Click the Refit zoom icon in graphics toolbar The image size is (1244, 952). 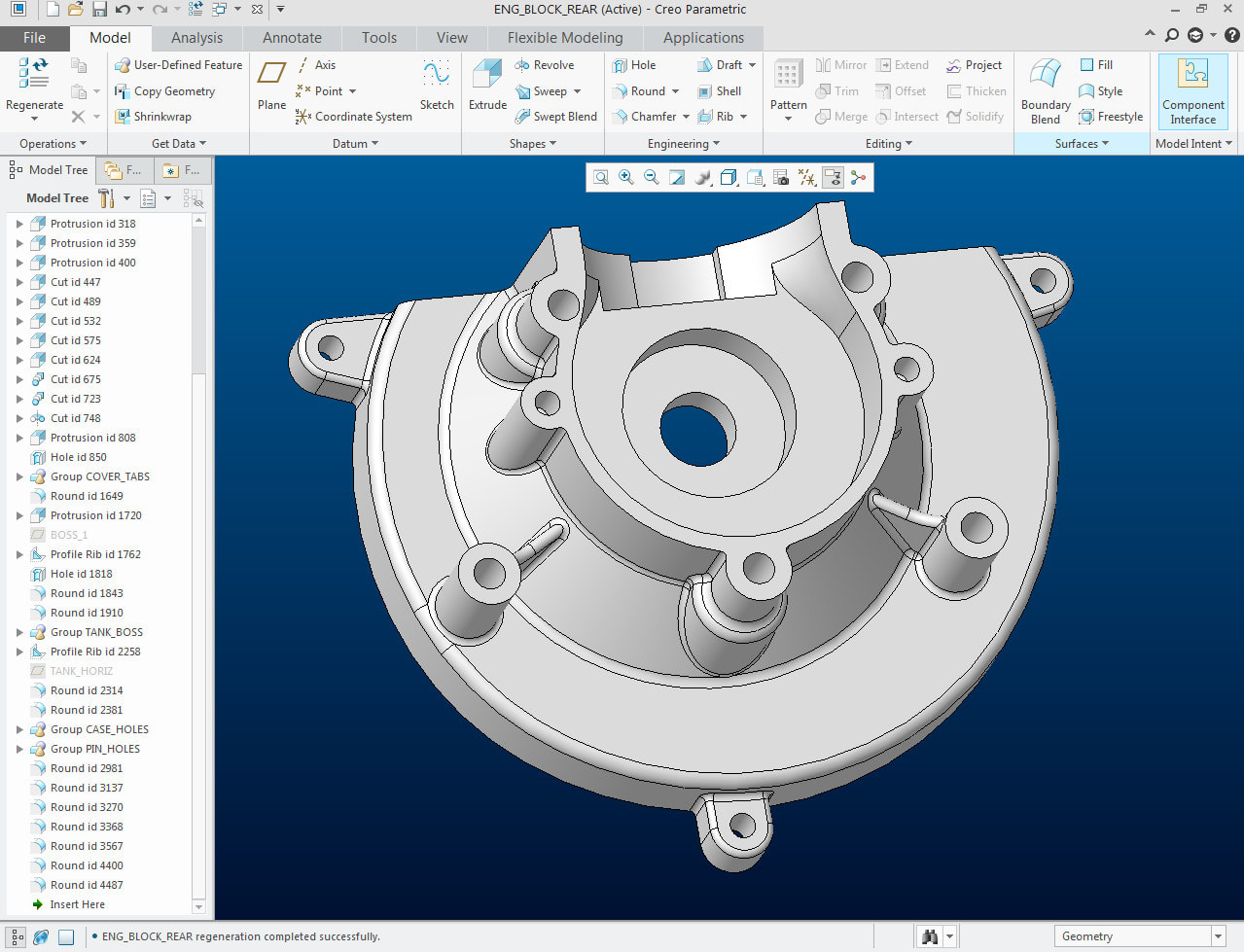tap(601, 177)
